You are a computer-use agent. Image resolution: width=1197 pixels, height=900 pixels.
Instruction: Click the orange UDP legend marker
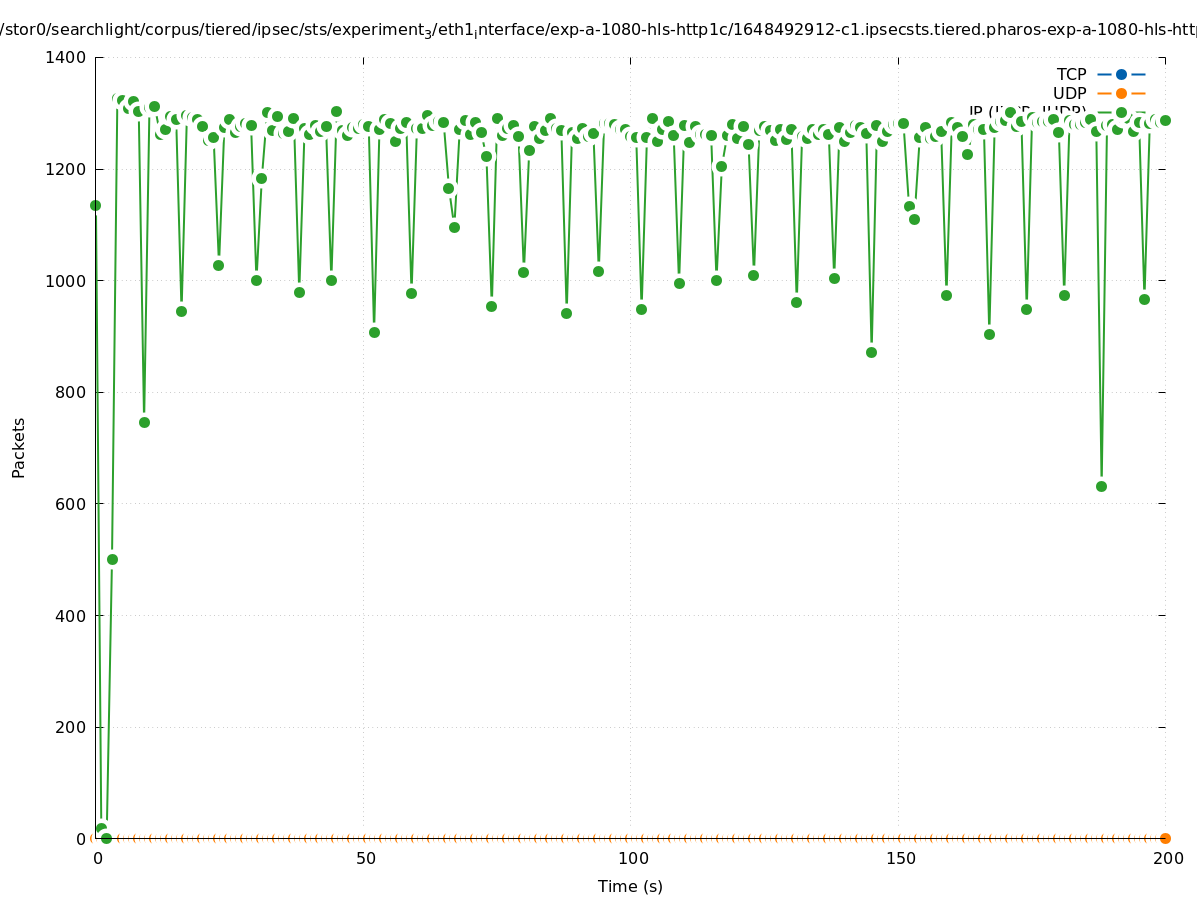tap(1121, 93)
